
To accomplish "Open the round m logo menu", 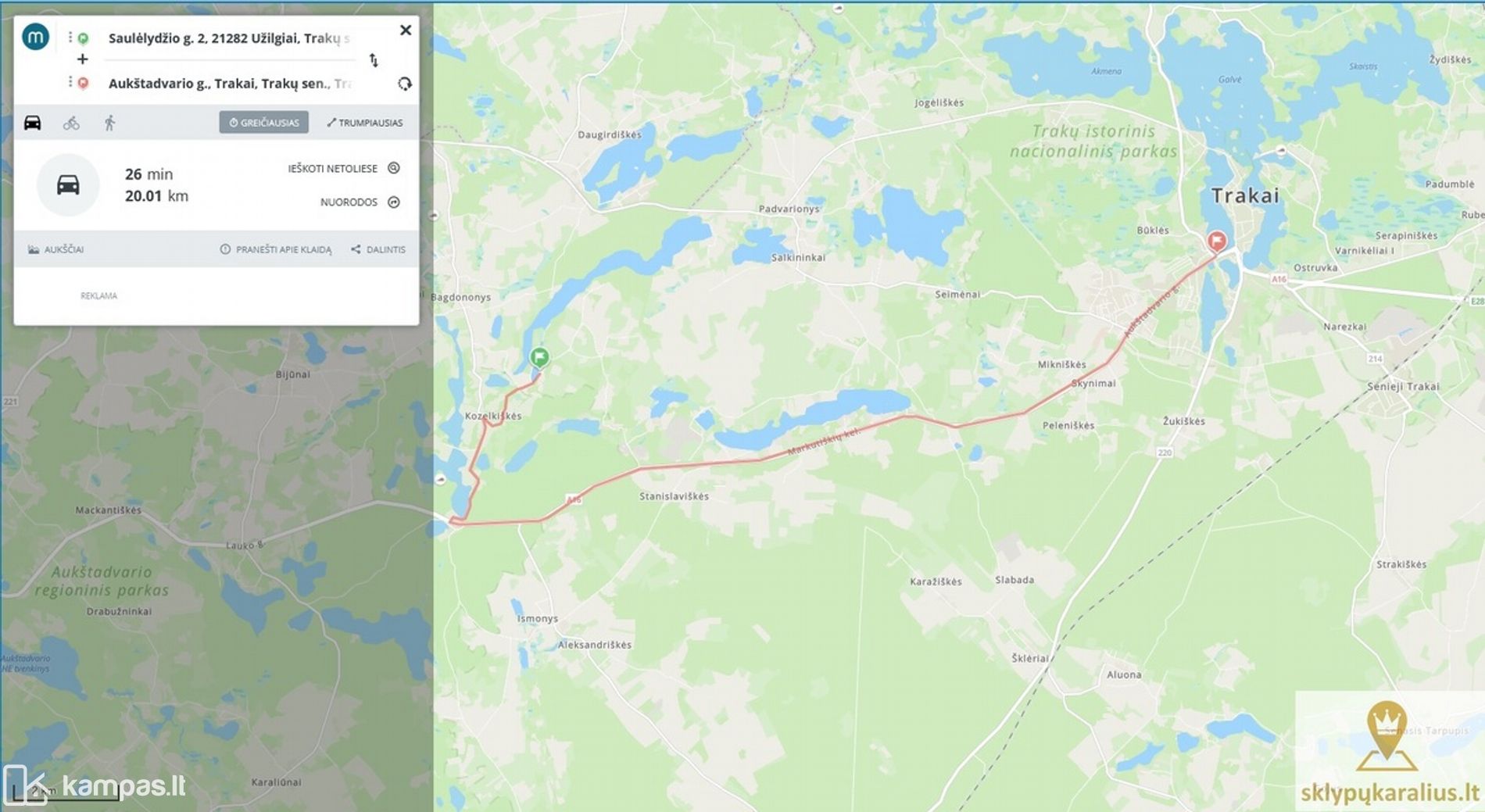I will pyautogui.click(x=35, y=37).
